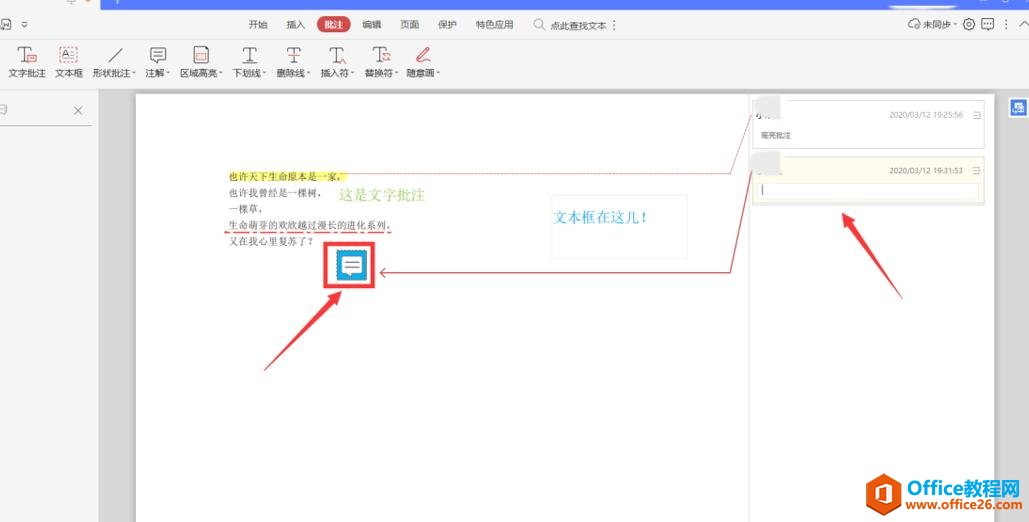Image resolution: width=1029 pixels, height=522 pixels.
Task: Click the 点此查找文本 search field
Action: click(x=578, y=26)
